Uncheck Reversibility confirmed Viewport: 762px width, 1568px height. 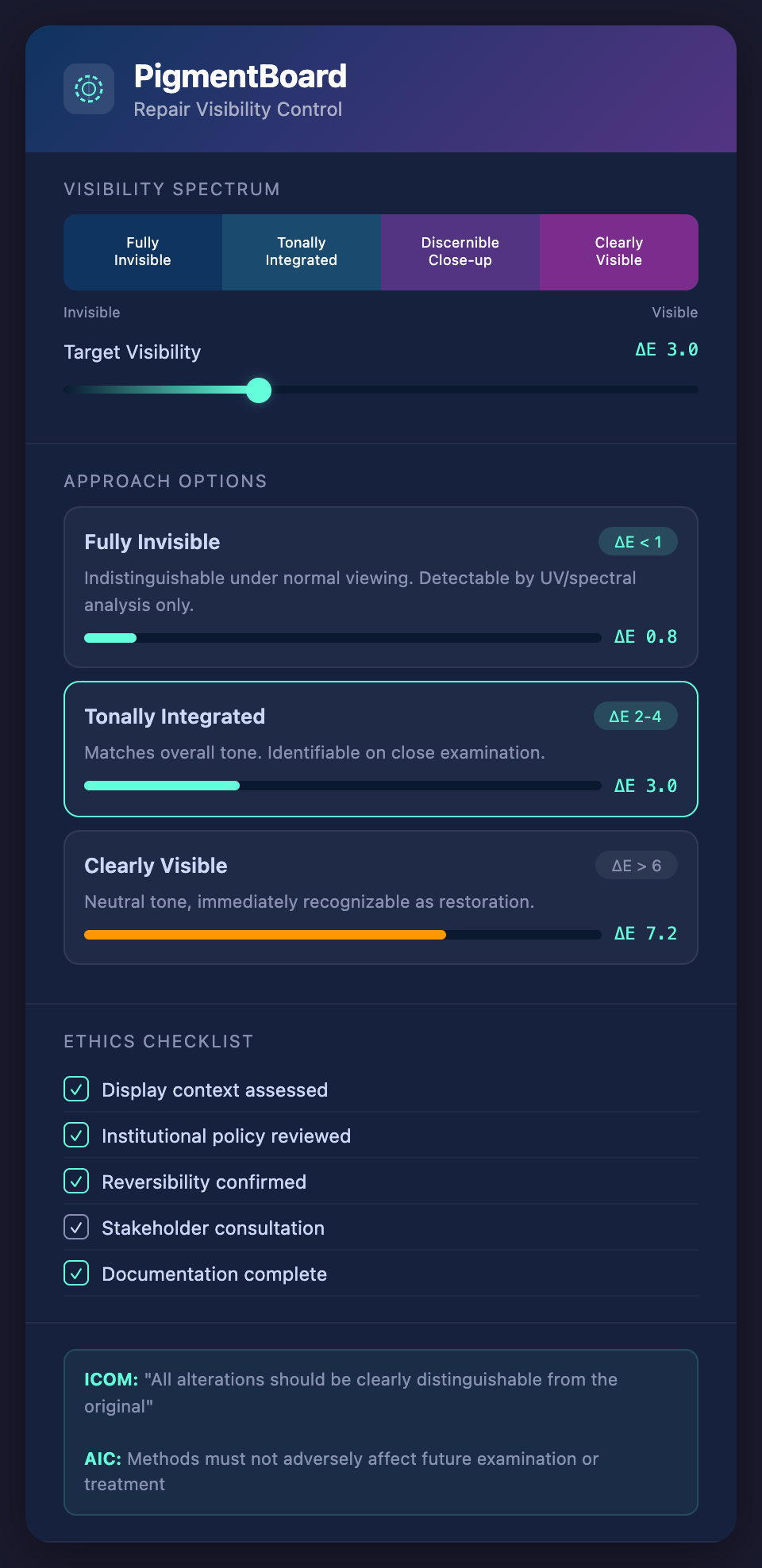76,1182
